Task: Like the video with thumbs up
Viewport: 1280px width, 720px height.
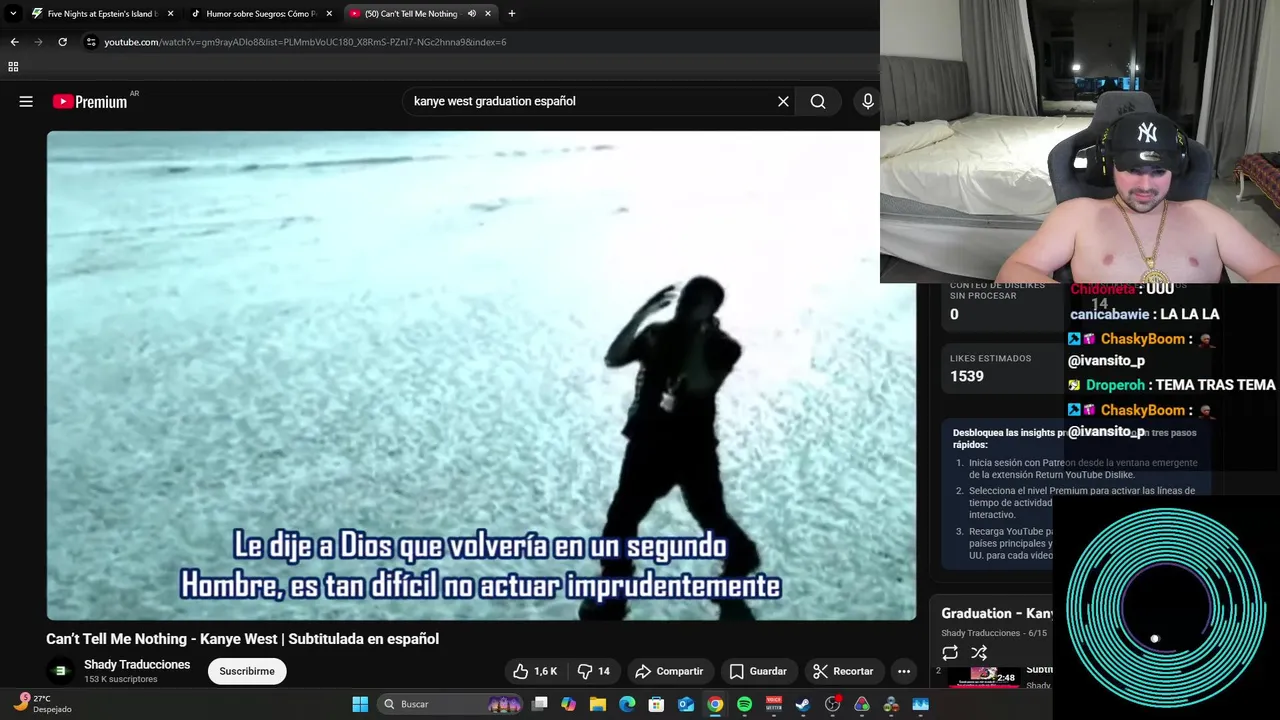Action: point(535,671)
